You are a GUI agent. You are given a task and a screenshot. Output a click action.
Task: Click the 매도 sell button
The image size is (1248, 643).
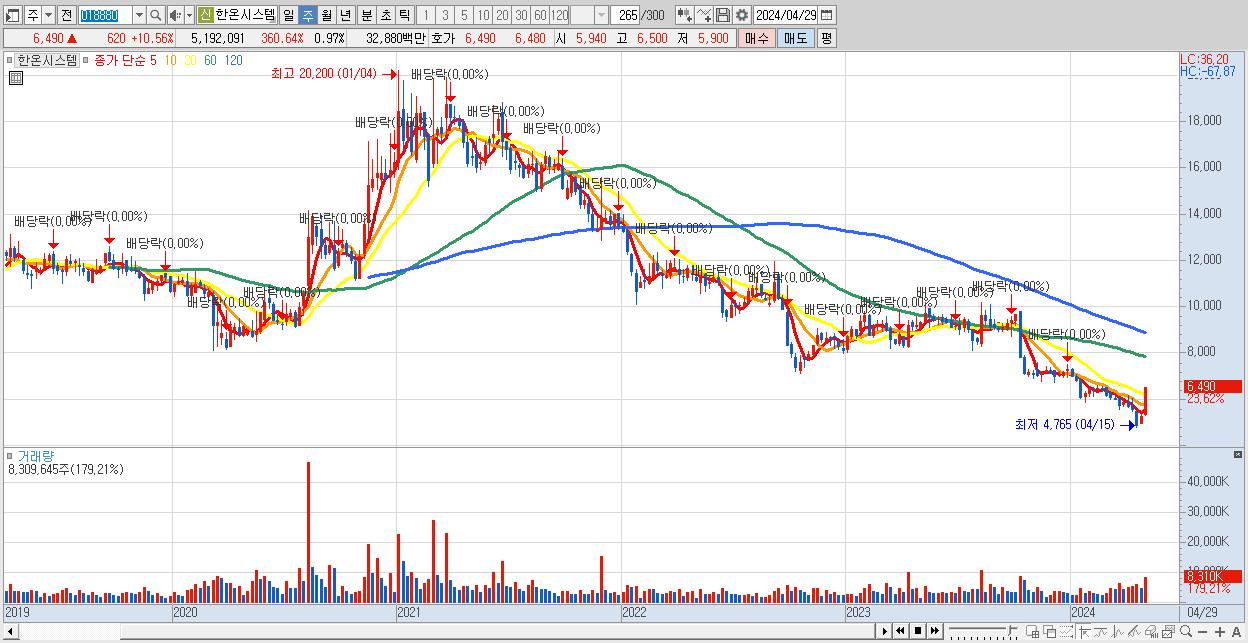[795, 38]
